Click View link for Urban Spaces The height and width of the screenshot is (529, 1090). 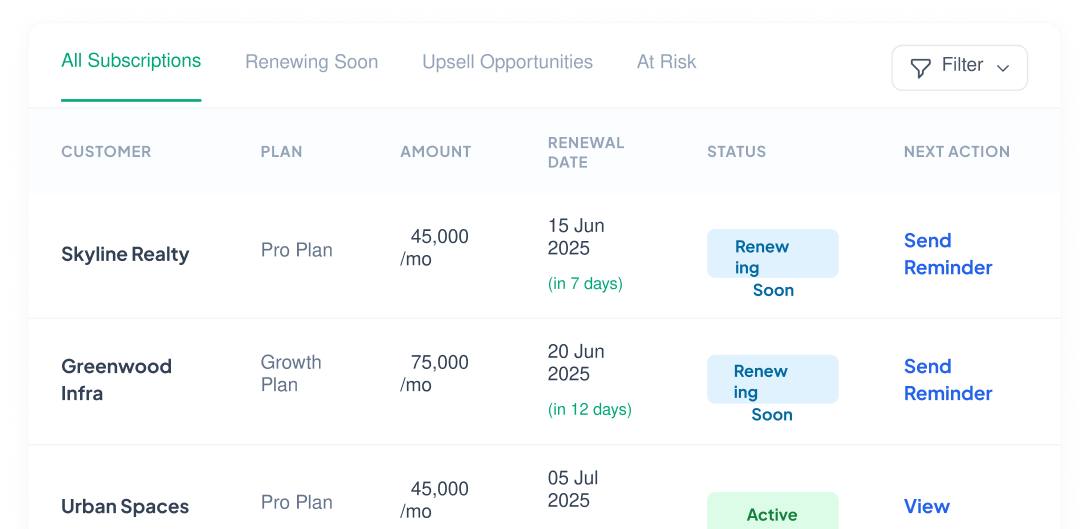pyautogui.click(x=927, y=506)
